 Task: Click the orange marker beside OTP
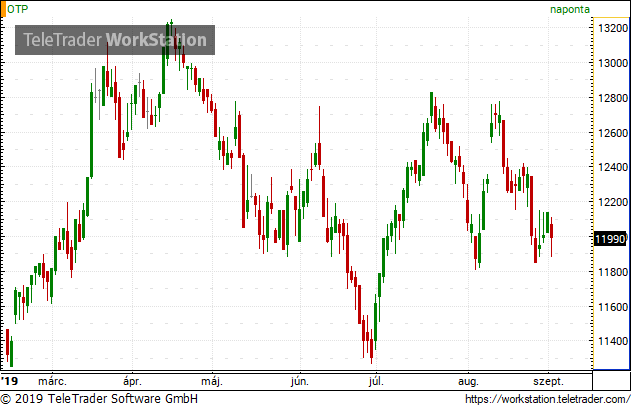coord(3,9)
